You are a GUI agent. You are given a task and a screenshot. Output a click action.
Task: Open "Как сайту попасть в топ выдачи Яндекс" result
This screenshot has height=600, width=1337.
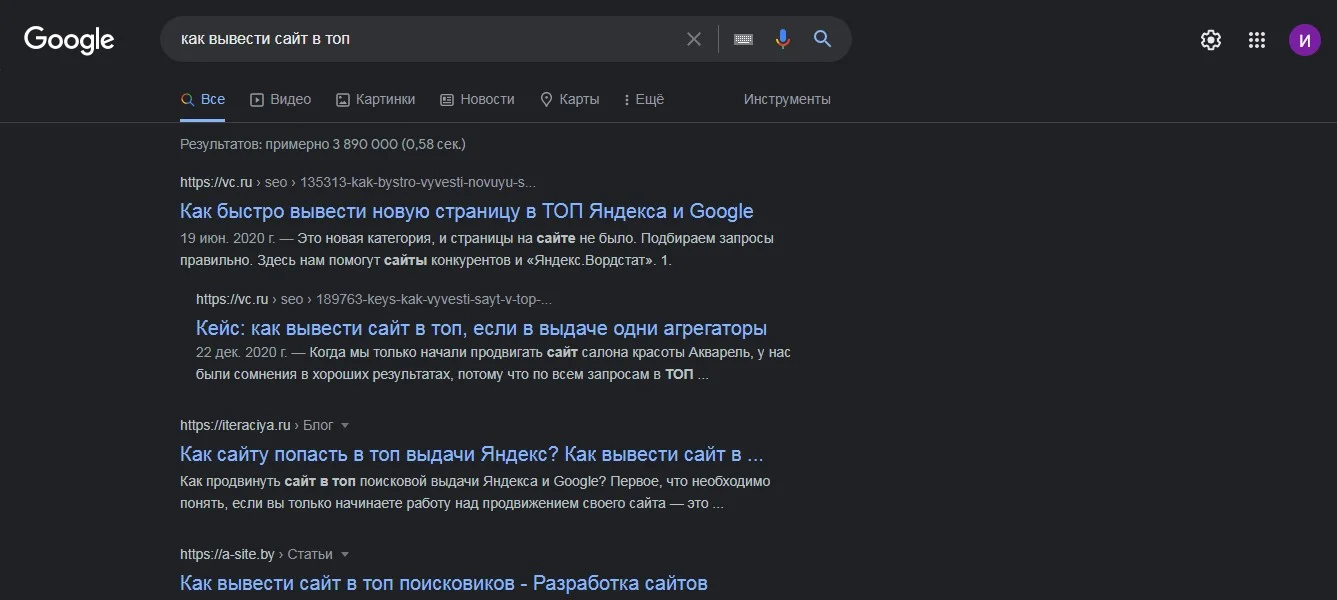point(471,454)
